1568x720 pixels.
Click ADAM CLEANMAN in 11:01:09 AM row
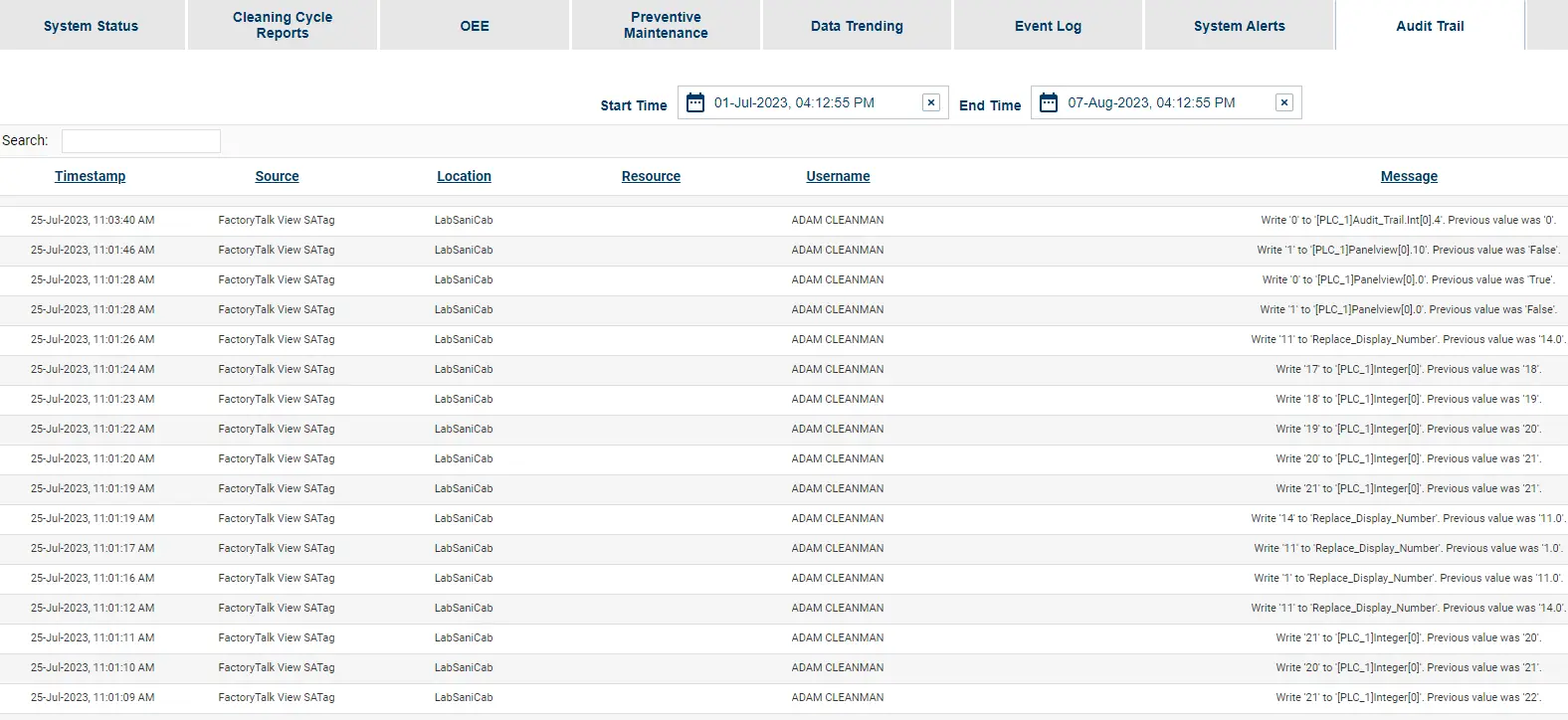pos(838,697)
